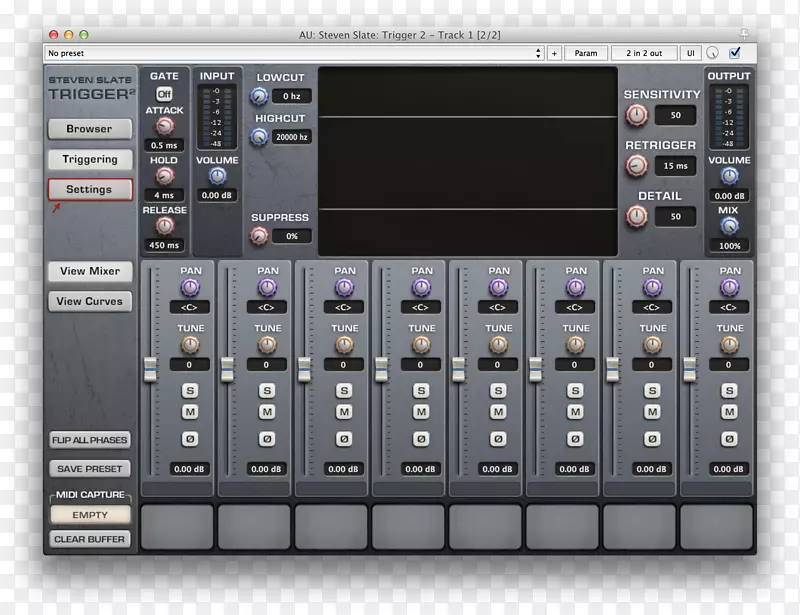Click the Pan knob on channel eight

click(x=730, y=288)
